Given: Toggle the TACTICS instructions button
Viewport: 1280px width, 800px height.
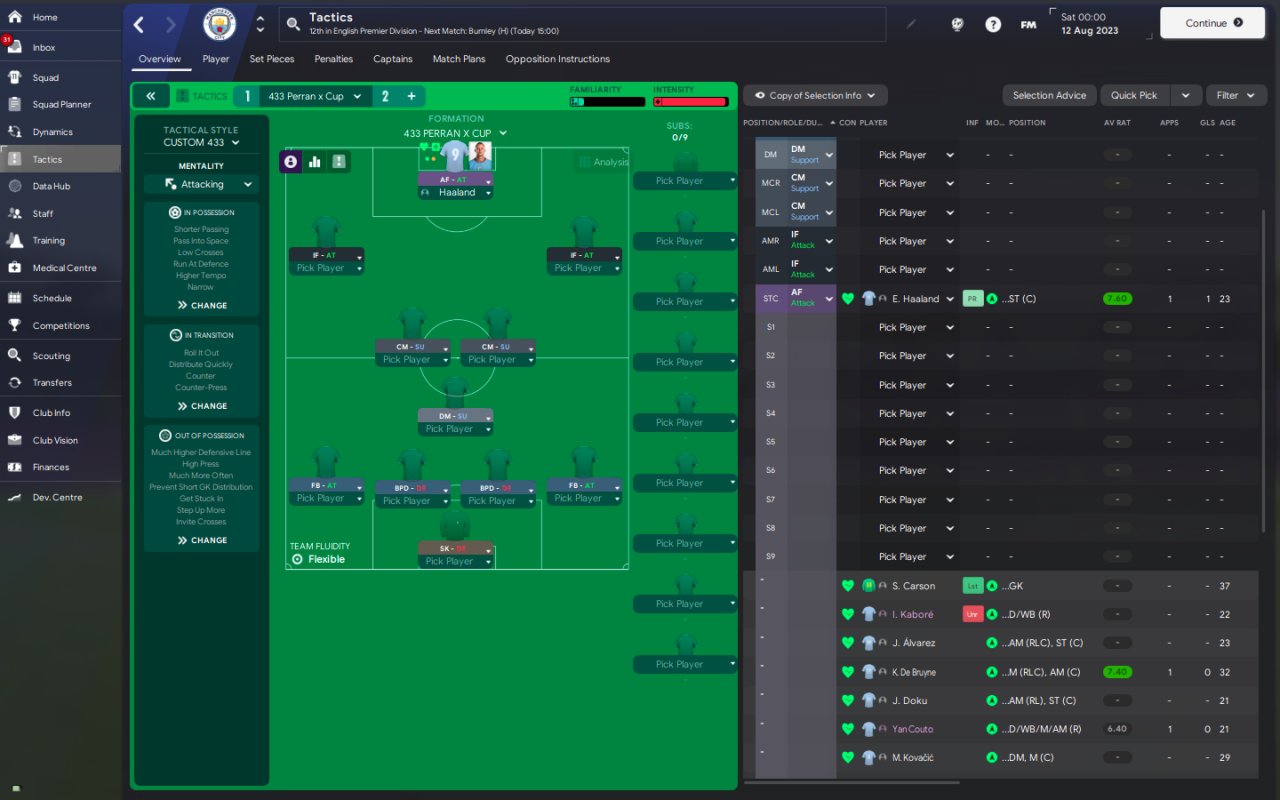Looking at the screenshot, I should (x=201, y=96).
